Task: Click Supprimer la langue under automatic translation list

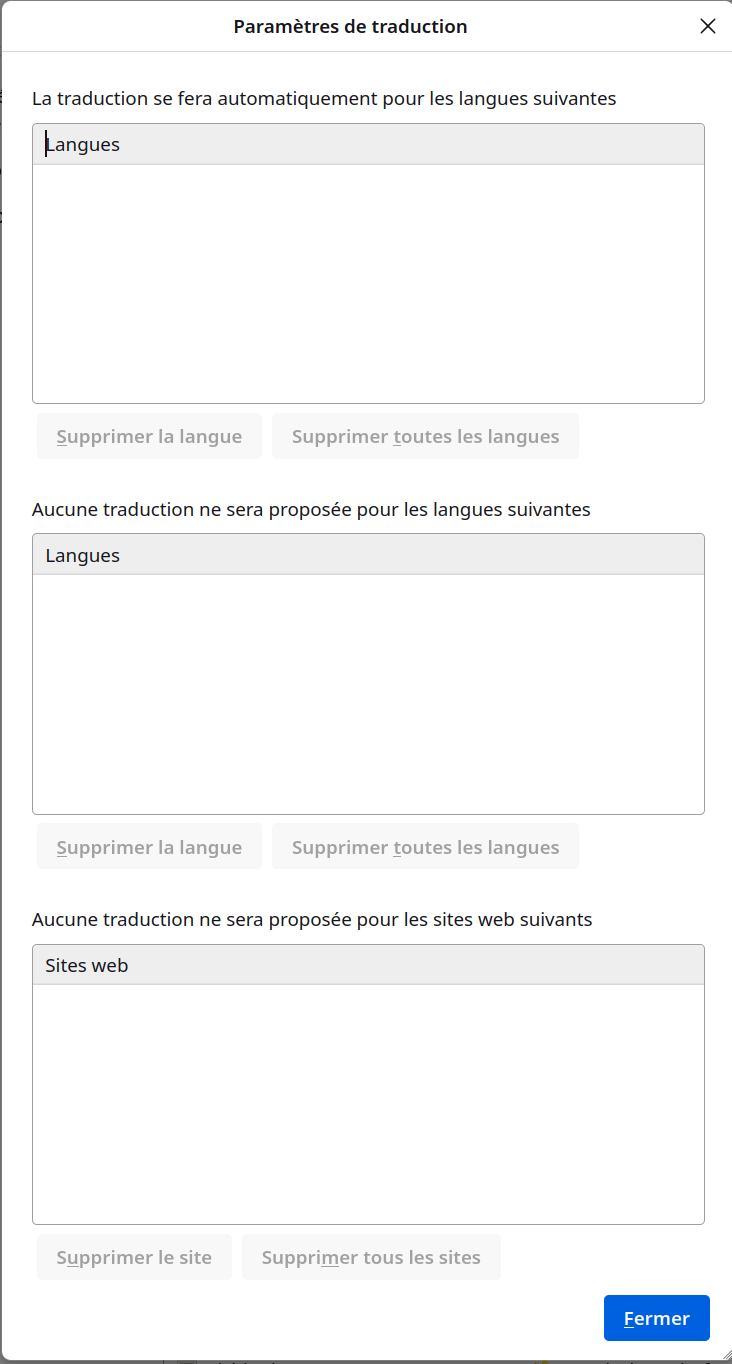Action: click(149, 436)
